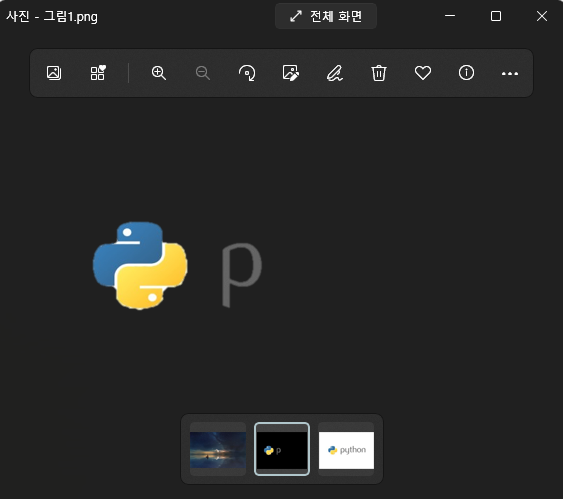Click the 사진 - 그림1.png title text
Image resolution: width=563 pixels, height=499 pixels.
pyautogui.click(x=52, y=17)
